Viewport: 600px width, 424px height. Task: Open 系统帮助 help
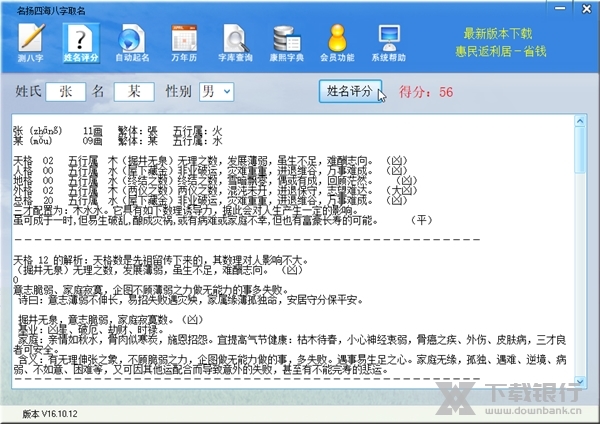tap(389, 43)
